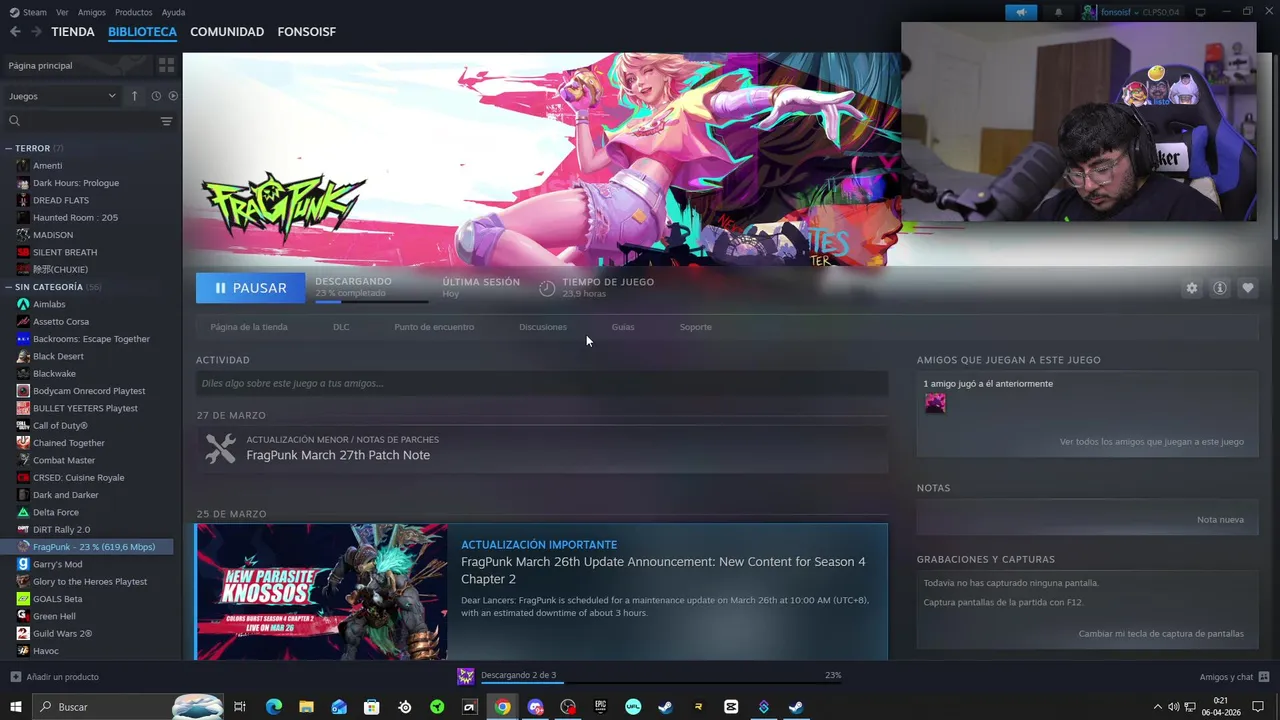Add FragPunk to favorites heart
Image resolution: width=1280 pixels, height=720 pixels.
1247,288
